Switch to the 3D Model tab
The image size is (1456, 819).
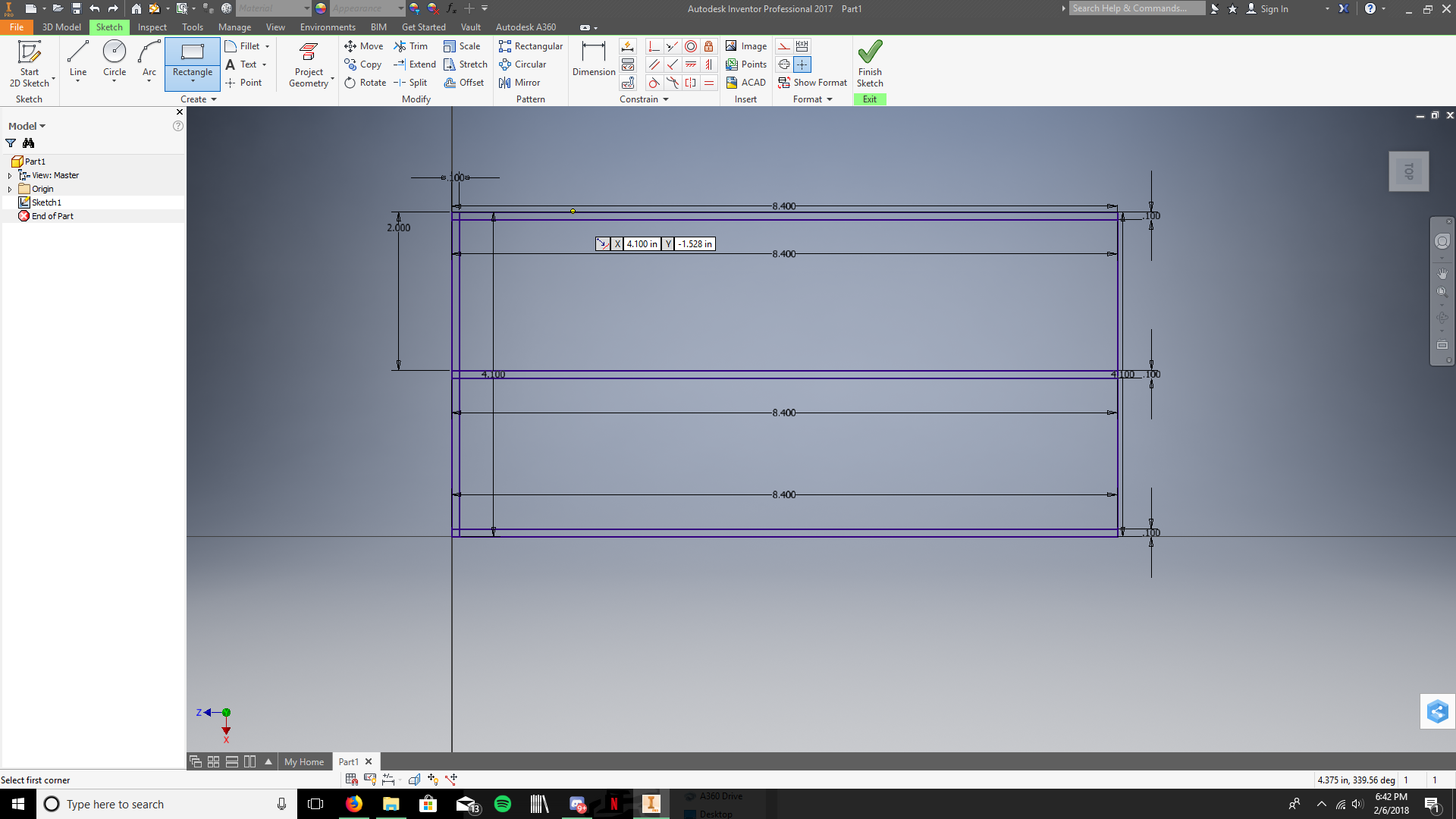coord(59,27)
